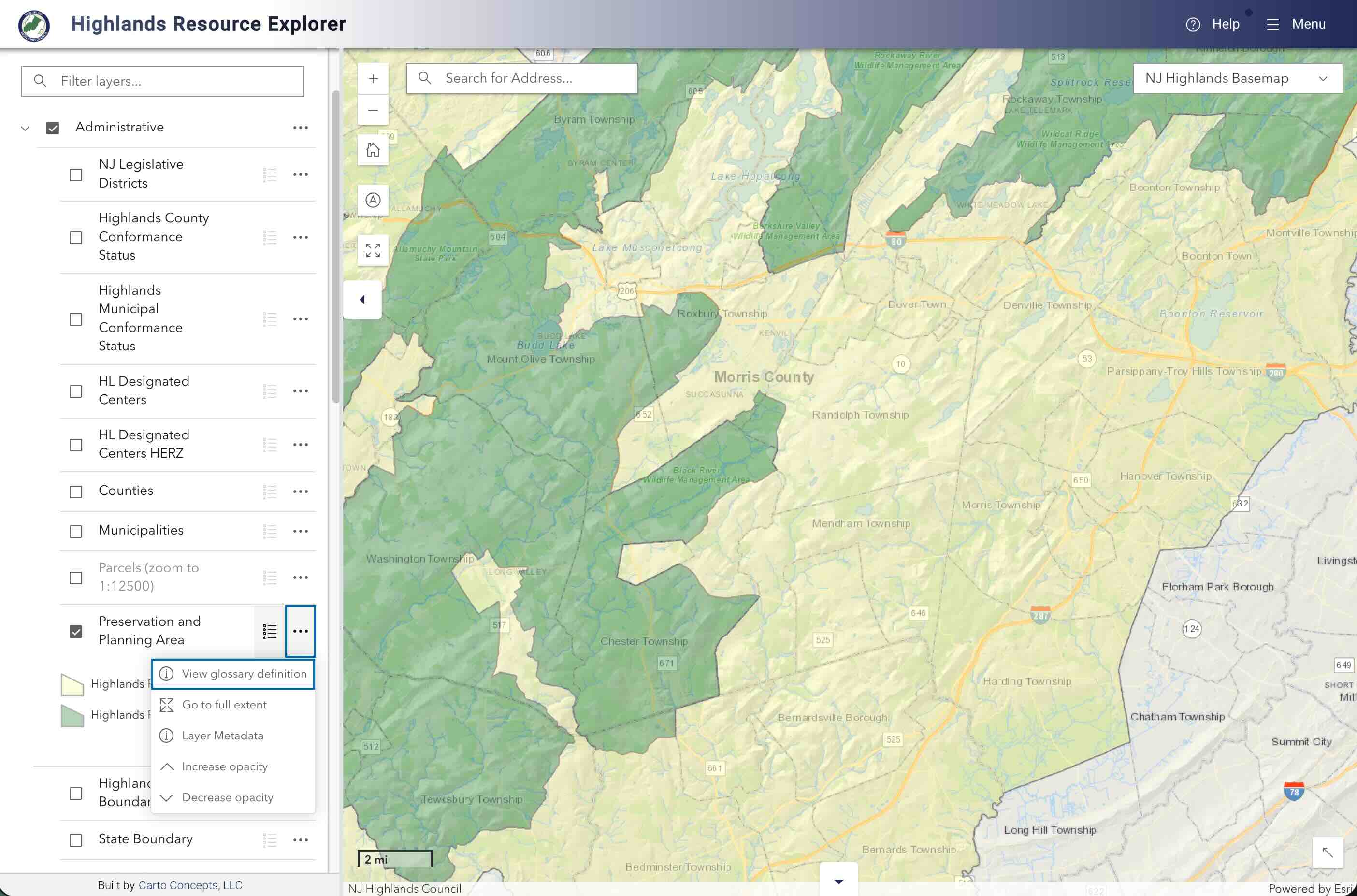
Task: Check the NJ Legislative Districts layer
Action: 76,174
